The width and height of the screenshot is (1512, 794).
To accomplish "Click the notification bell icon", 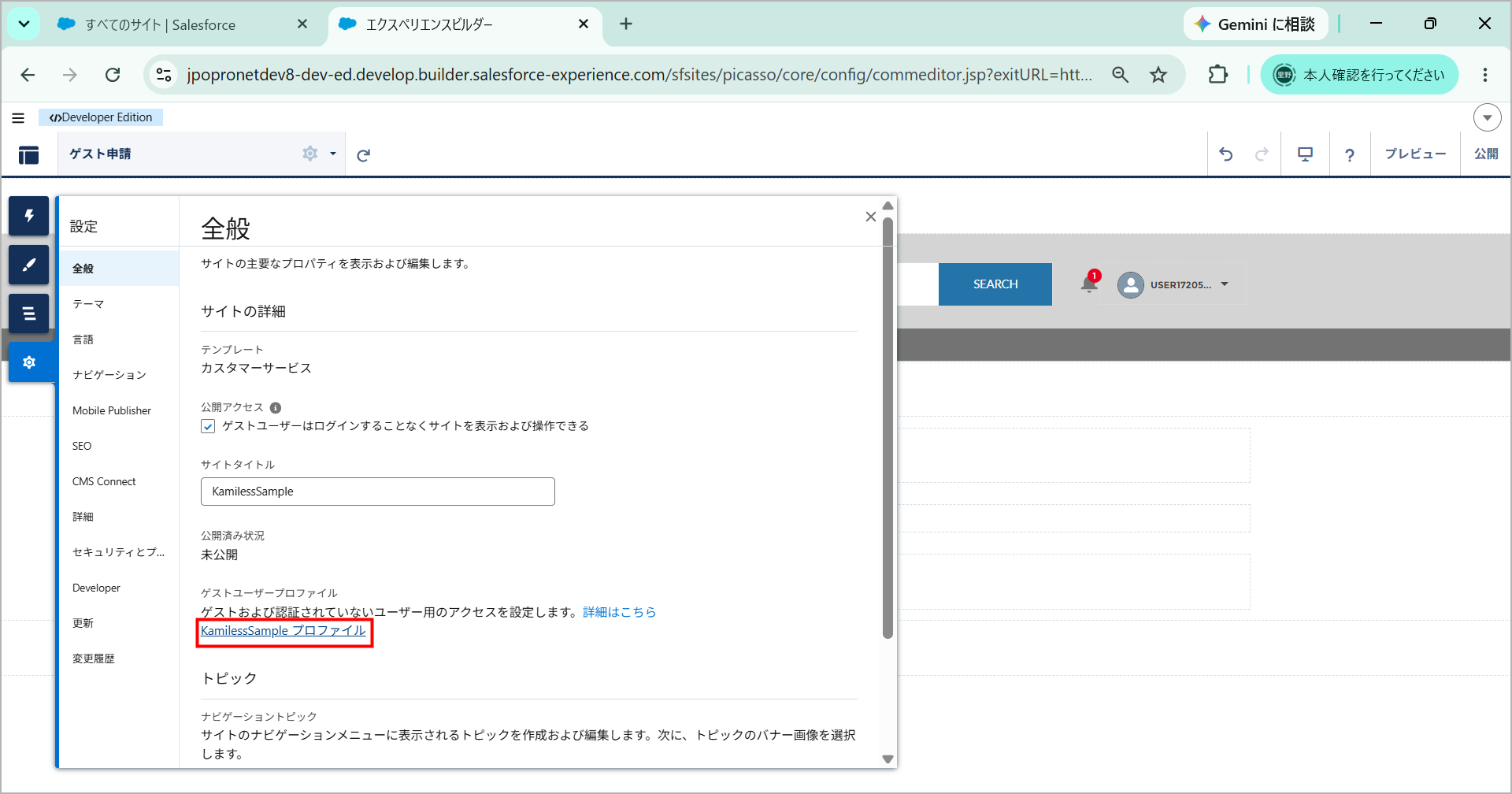I will click(1089, 284).
